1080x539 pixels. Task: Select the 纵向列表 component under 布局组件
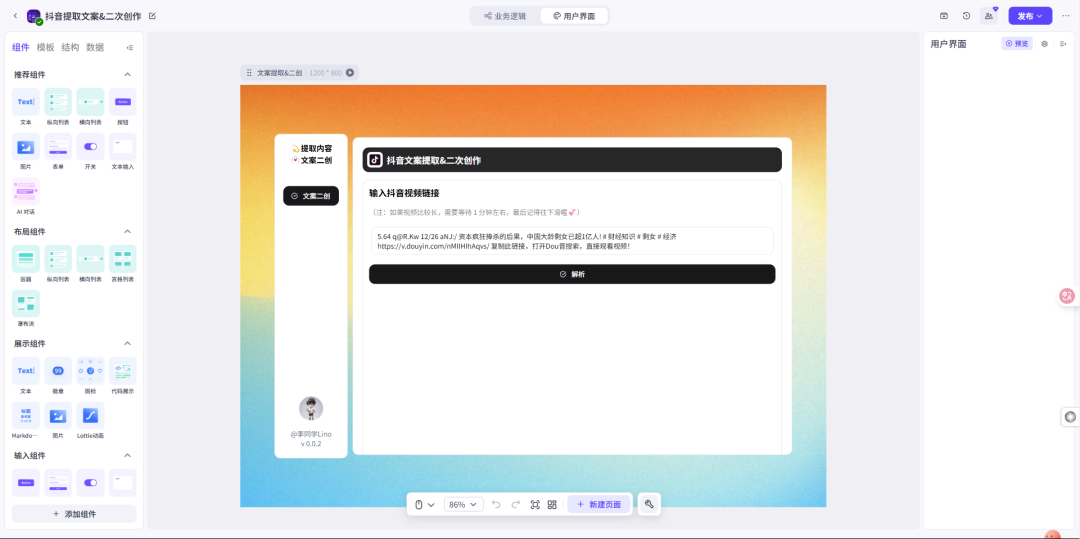point(58,259)
